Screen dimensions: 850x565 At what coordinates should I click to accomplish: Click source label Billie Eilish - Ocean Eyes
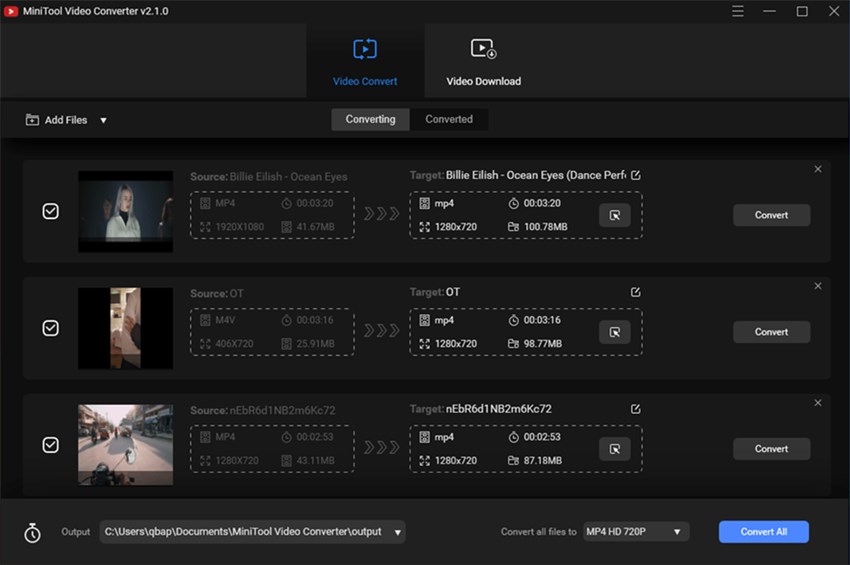(x=288, y=177)
